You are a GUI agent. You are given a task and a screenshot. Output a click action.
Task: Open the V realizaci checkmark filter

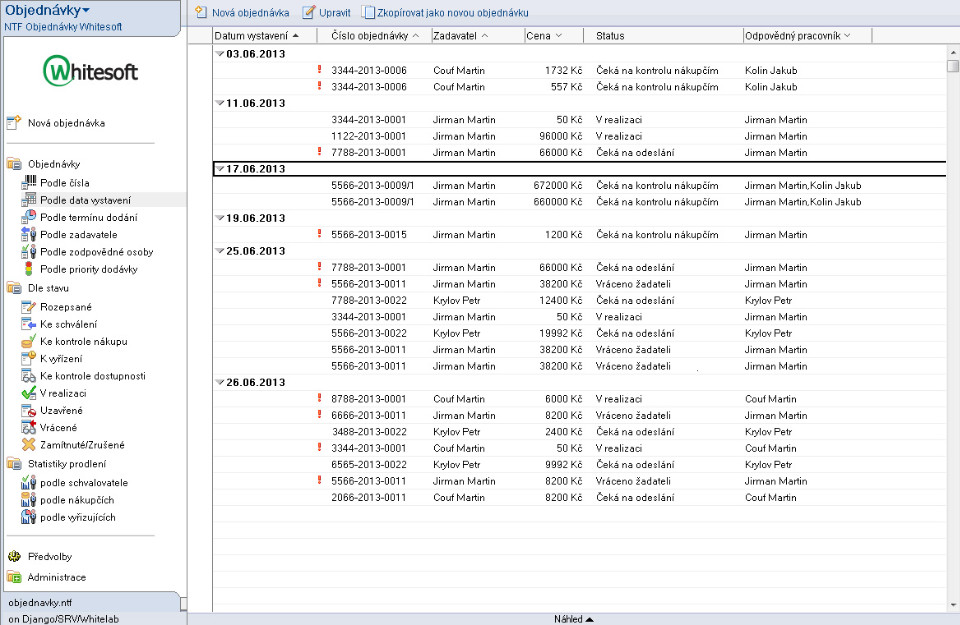pyautogui.click(x=29, y=393)
